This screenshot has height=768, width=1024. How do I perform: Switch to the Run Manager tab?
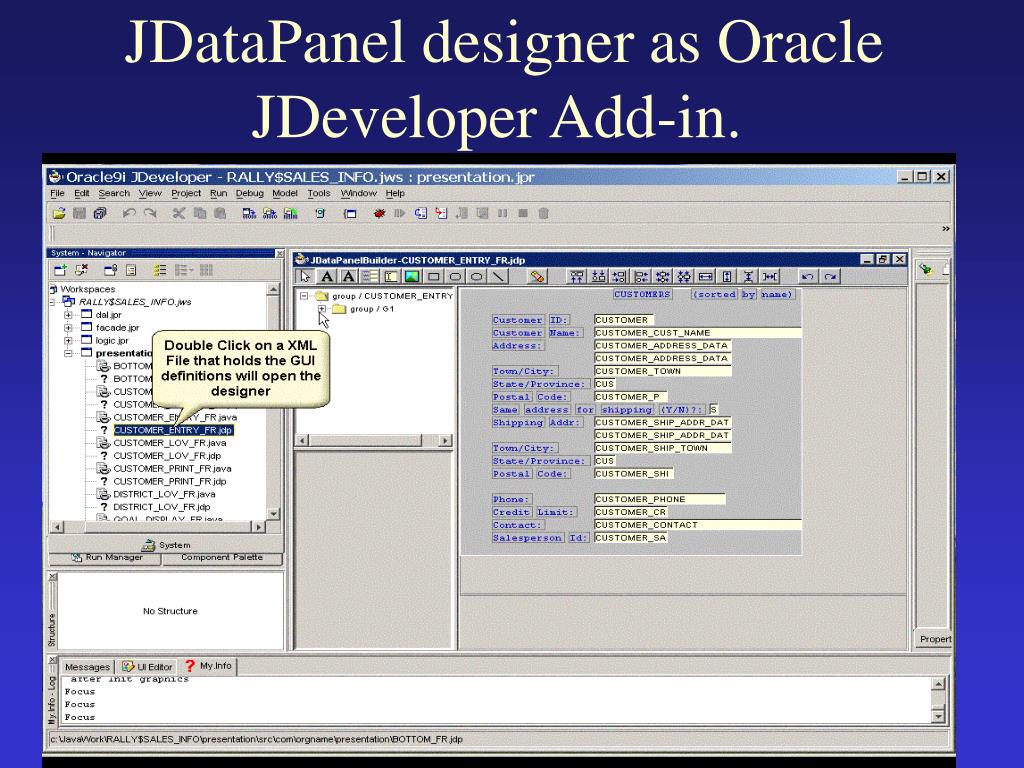[x=106, y=558]
